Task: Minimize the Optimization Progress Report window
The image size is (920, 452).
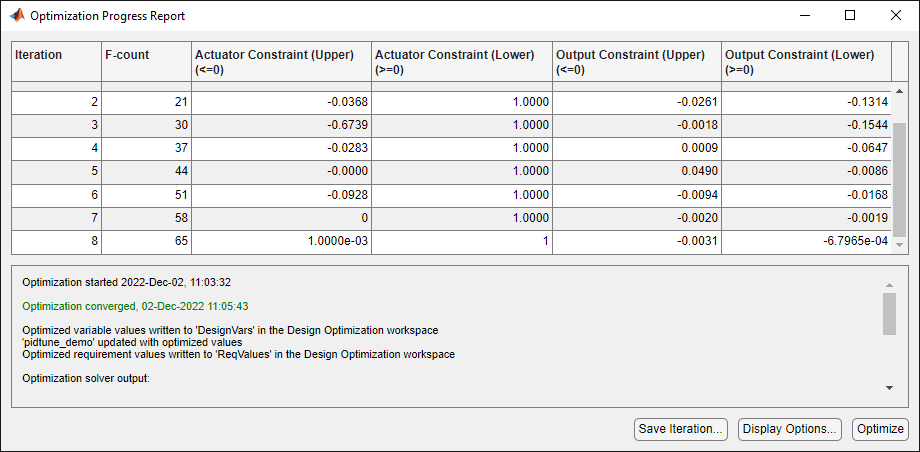Action: point(804,16)
